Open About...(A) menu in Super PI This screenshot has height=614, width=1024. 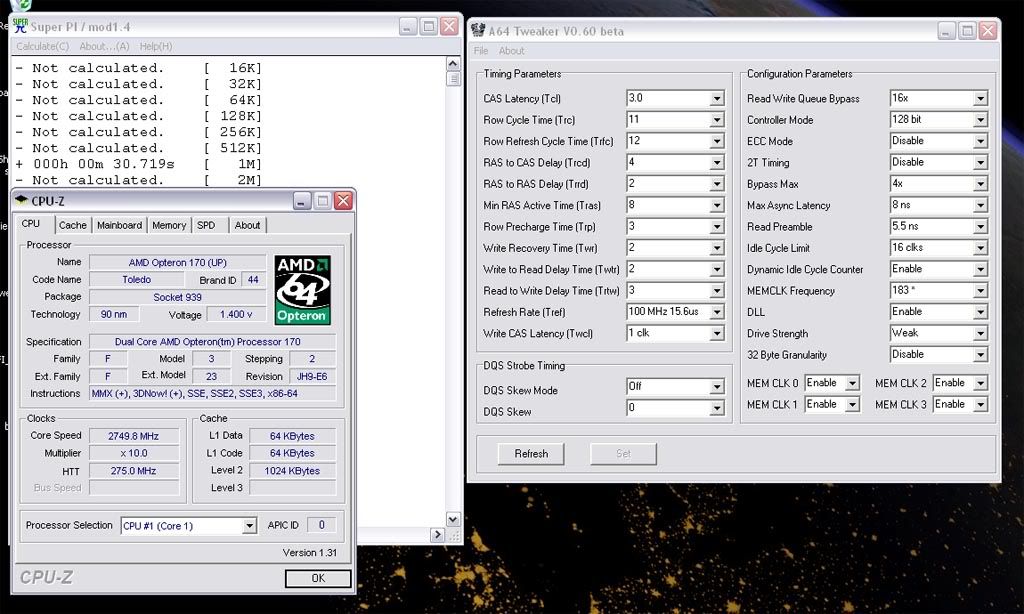point(104,46)
